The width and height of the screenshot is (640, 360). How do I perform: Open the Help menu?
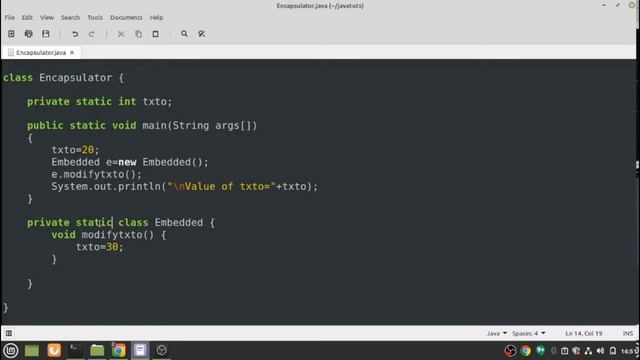(156, 18)
